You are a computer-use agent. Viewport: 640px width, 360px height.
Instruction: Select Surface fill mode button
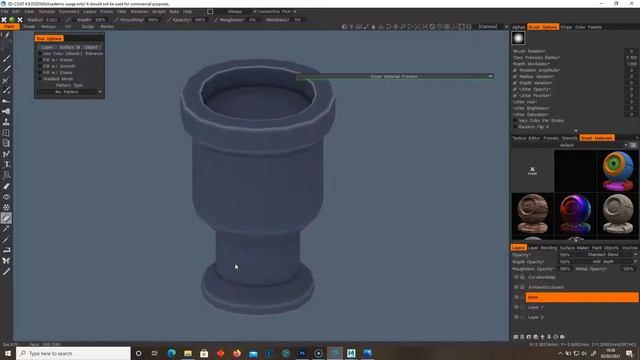click(x=70, y=47)
